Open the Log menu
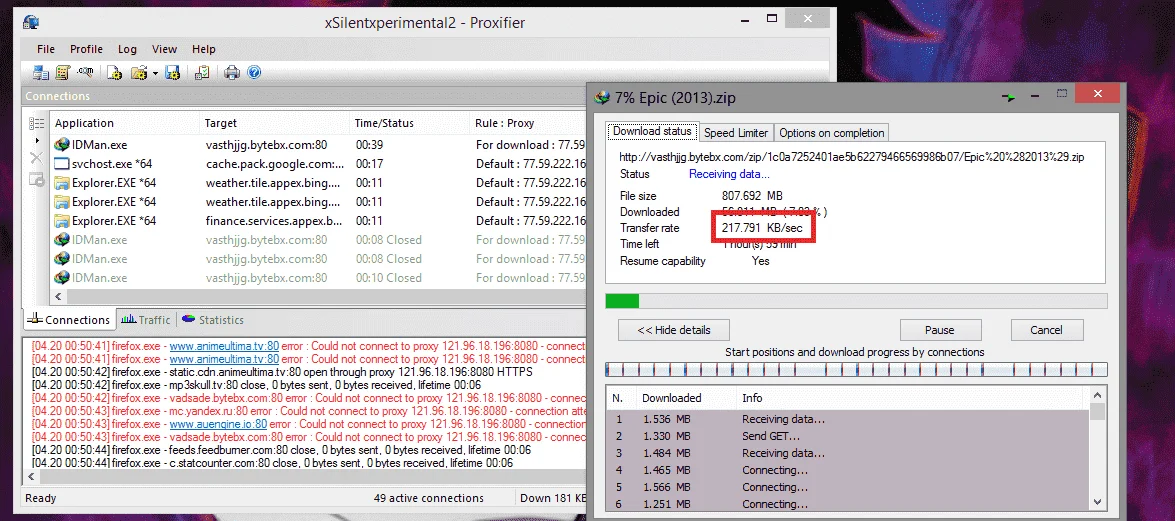 [x=127, y=49]
